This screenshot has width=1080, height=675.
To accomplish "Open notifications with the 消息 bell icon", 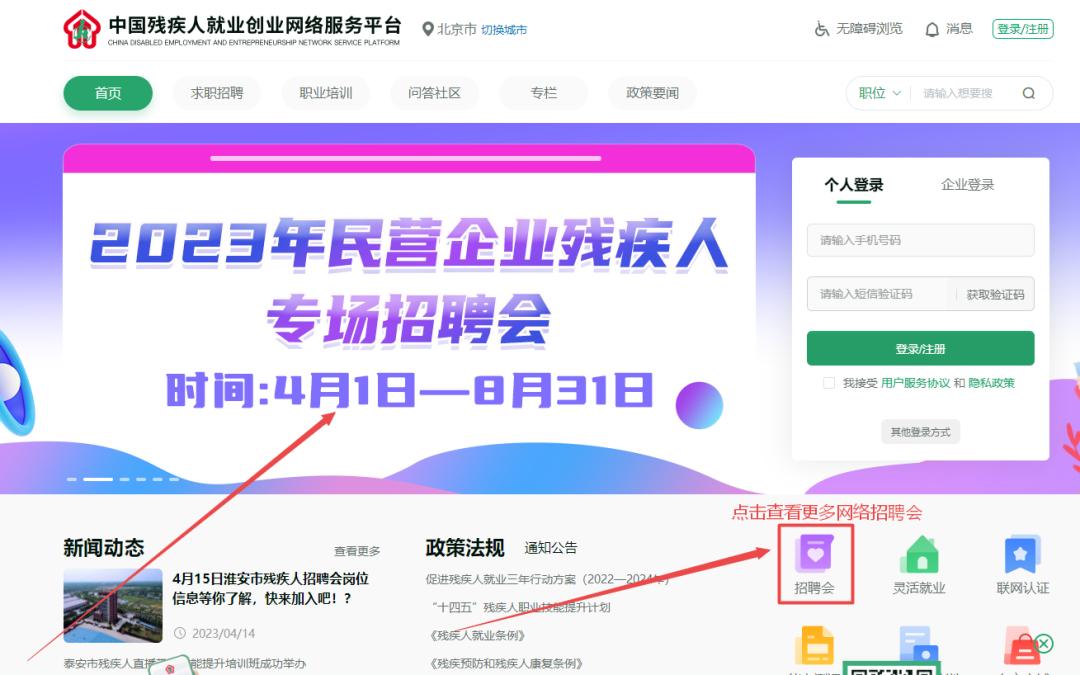I will click(x=934, y=29).
